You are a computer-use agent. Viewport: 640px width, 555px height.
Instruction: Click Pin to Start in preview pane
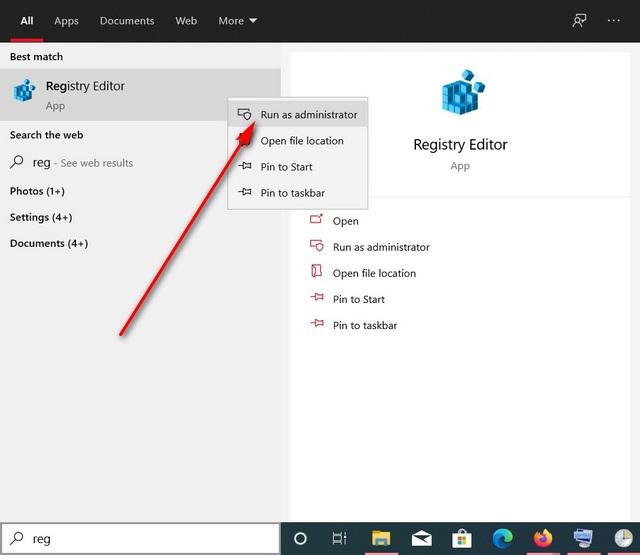pos(359,300)
